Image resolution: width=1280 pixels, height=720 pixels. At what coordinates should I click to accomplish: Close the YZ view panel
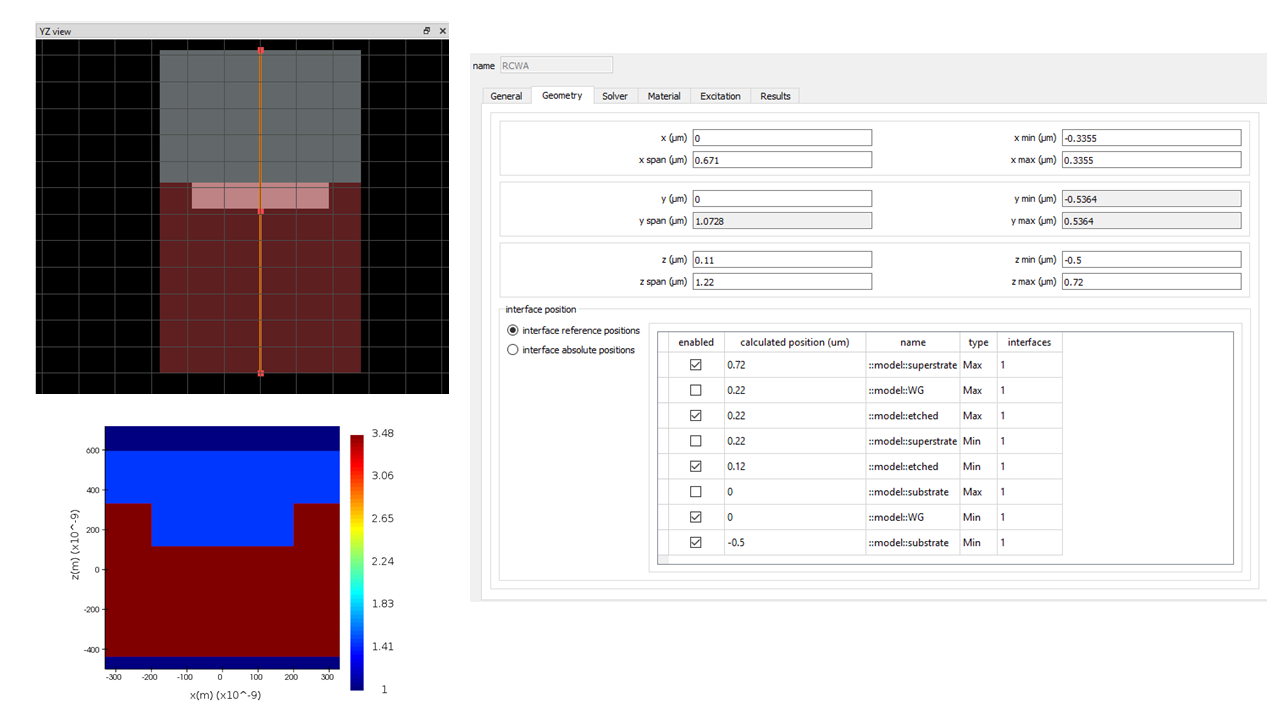442,31
